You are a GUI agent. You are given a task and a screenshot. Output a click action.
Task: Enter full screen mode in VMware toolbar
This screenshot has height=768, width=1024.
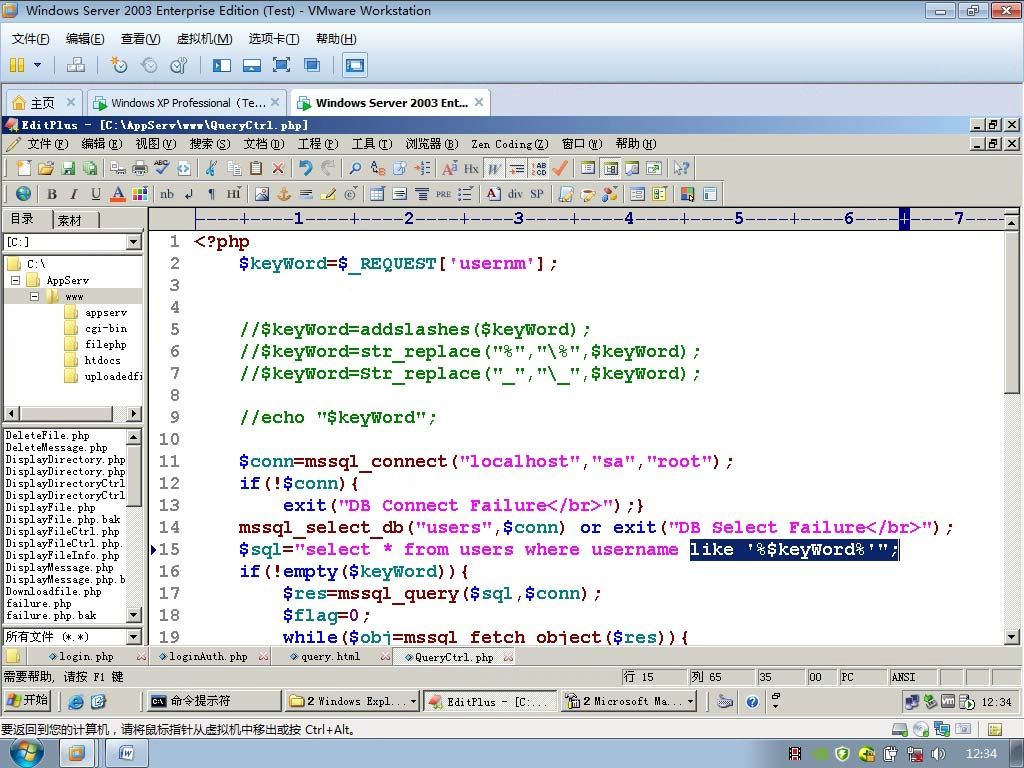click(281, 65)
